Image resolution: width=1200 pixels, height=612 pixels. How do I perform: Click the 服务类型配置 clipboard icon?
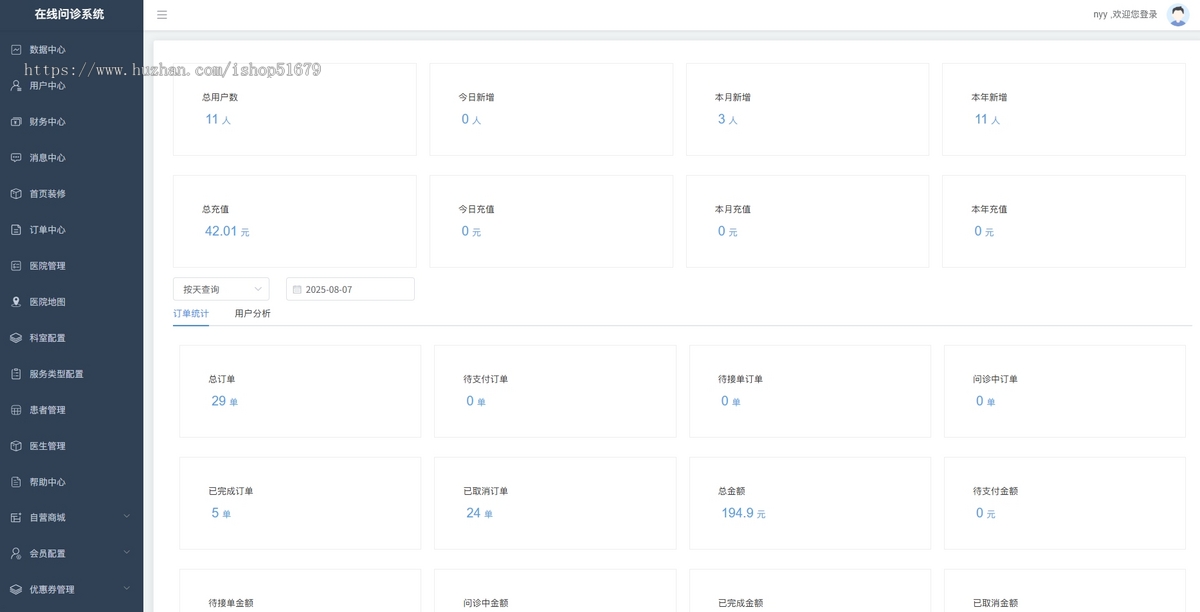[16, 373]
